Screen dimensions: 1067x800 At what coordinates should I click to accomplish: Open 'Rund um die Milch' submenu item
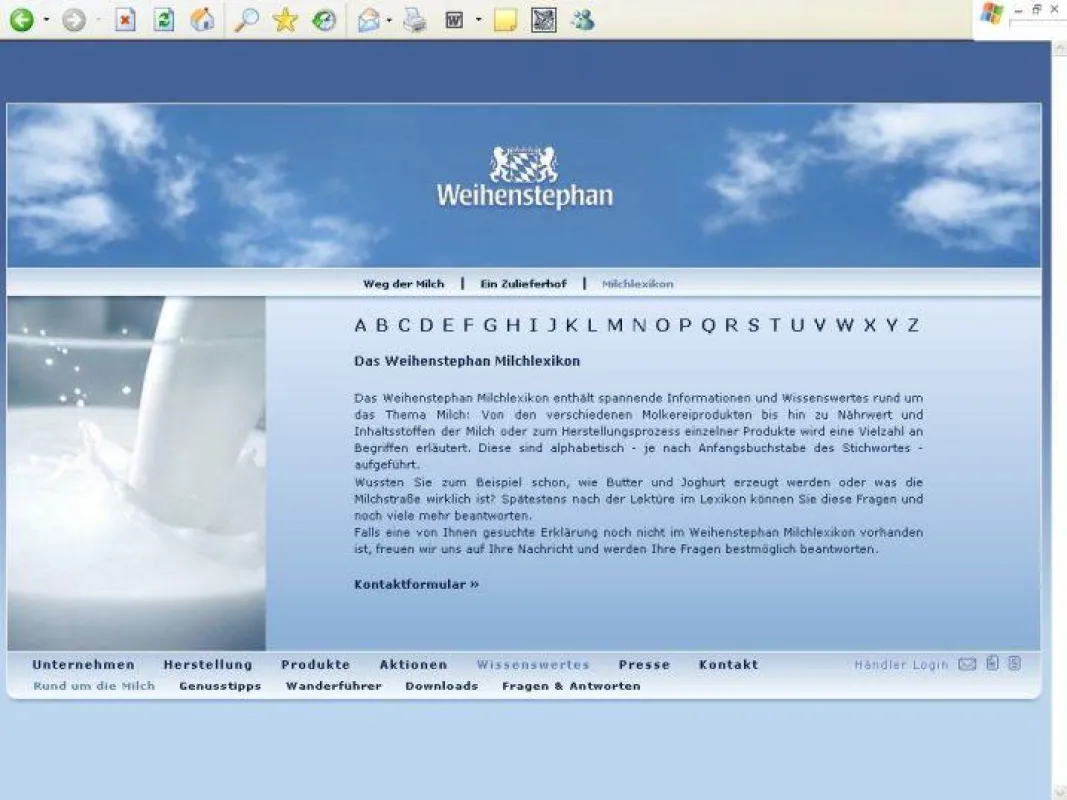pos(94,686)
